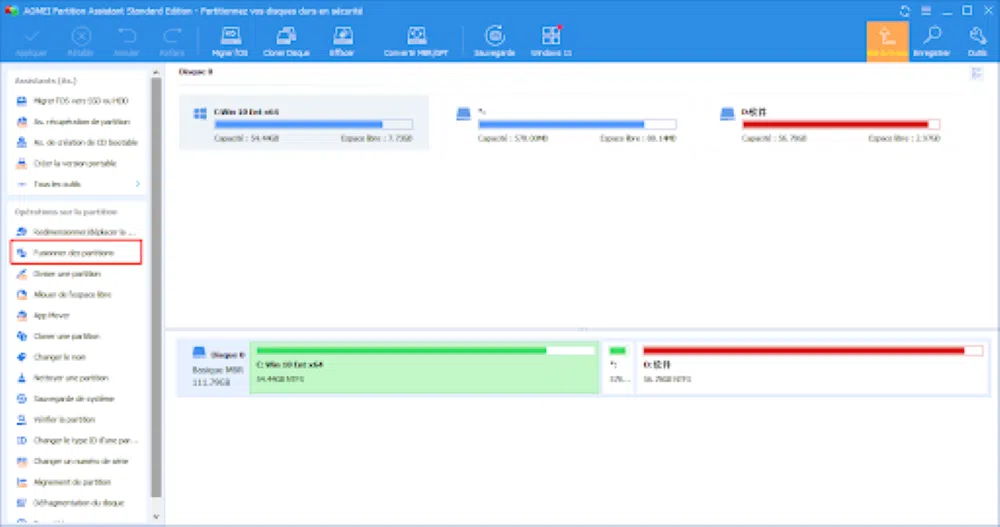
Task: Launch Migrer l'OS vers SSD ou HDD wizard
Action: tap(71, 101)
